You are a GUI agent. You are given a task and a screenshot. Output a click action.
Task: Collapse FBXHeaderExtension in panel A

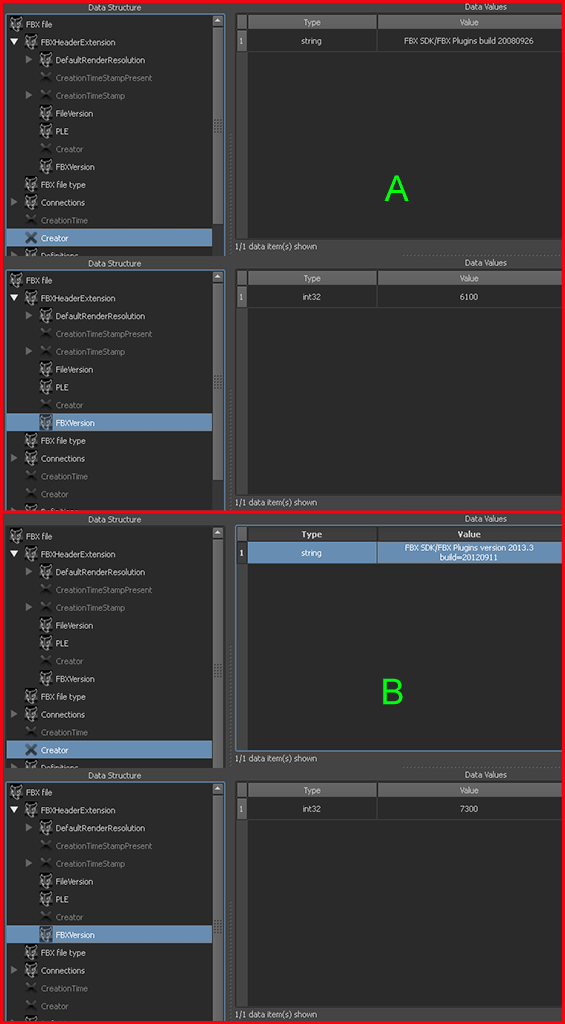click(14, 42)
